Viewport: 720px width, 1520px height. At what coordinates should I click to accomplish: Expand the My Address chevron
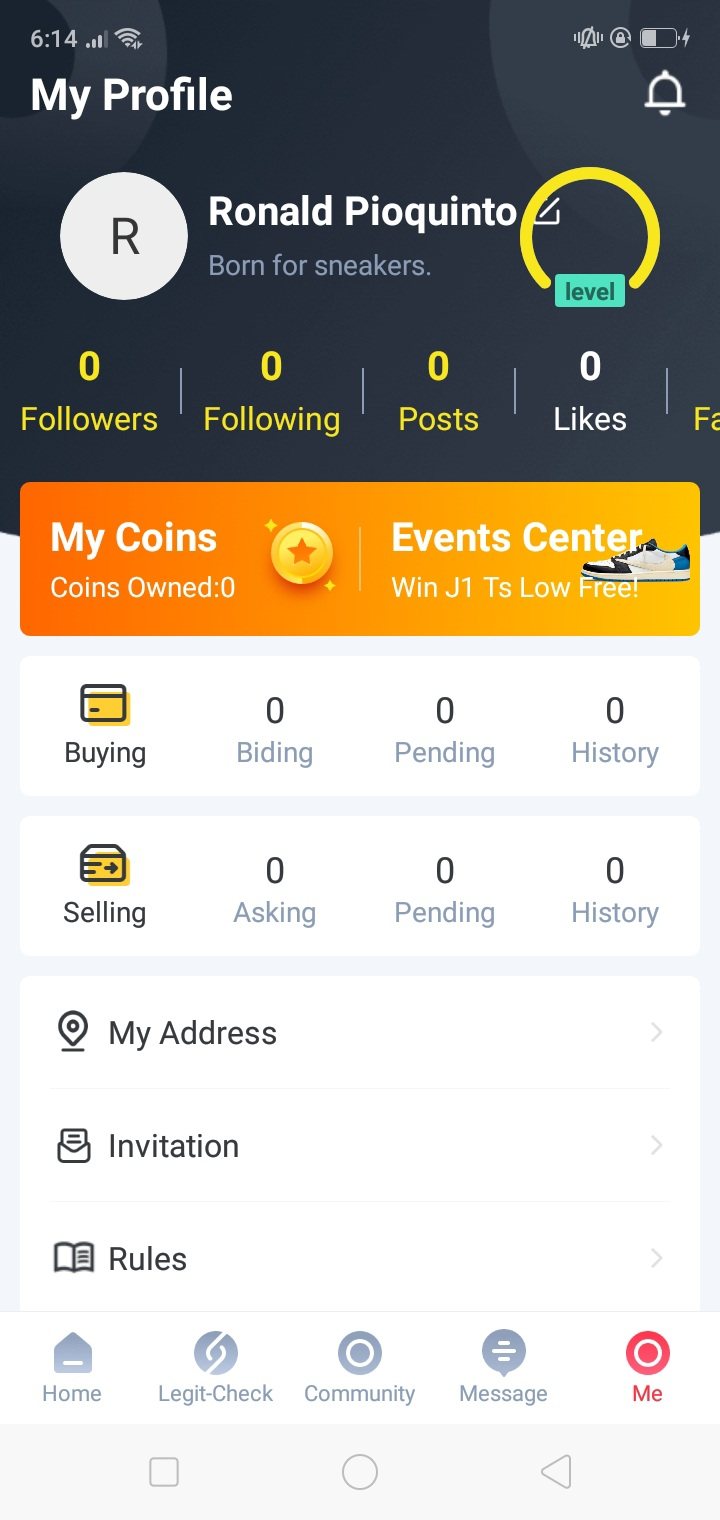click(x=656, y=1032)
